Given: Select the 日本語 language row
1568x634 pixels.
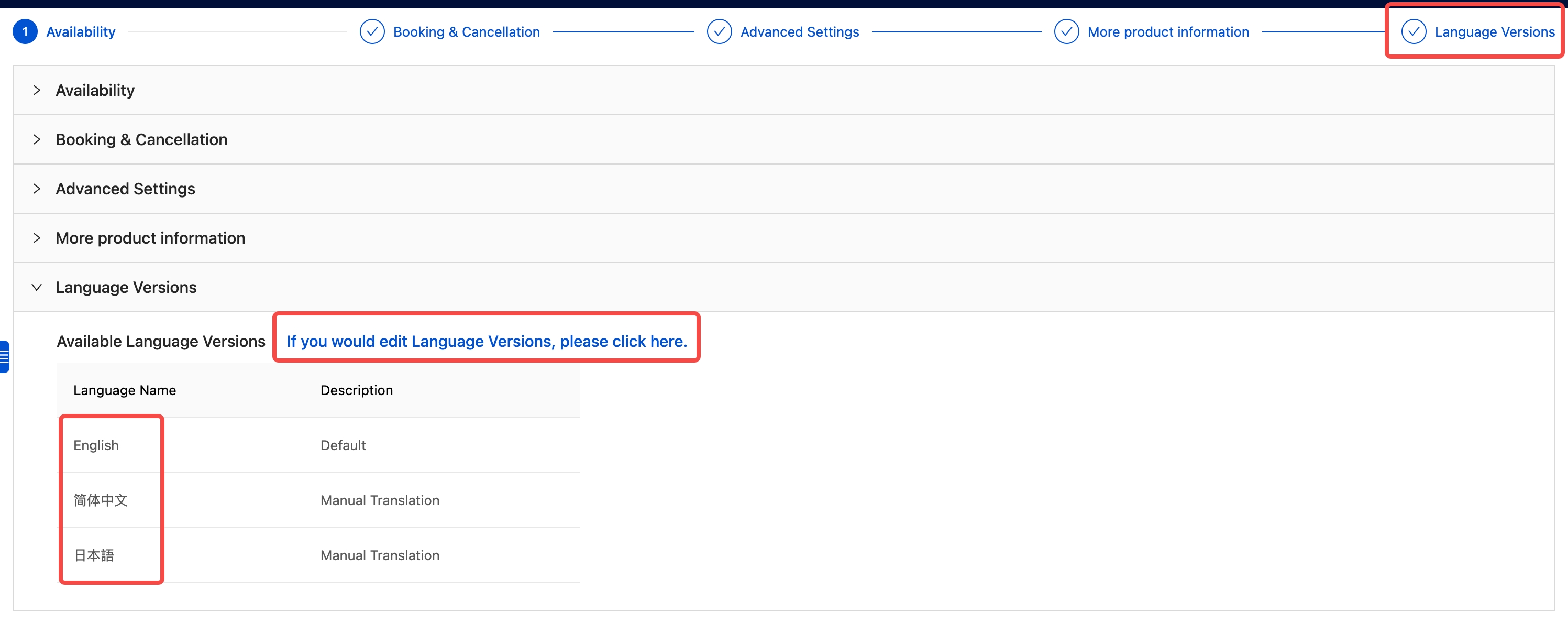Looking at the screenshot, I should tap(94, 555).
